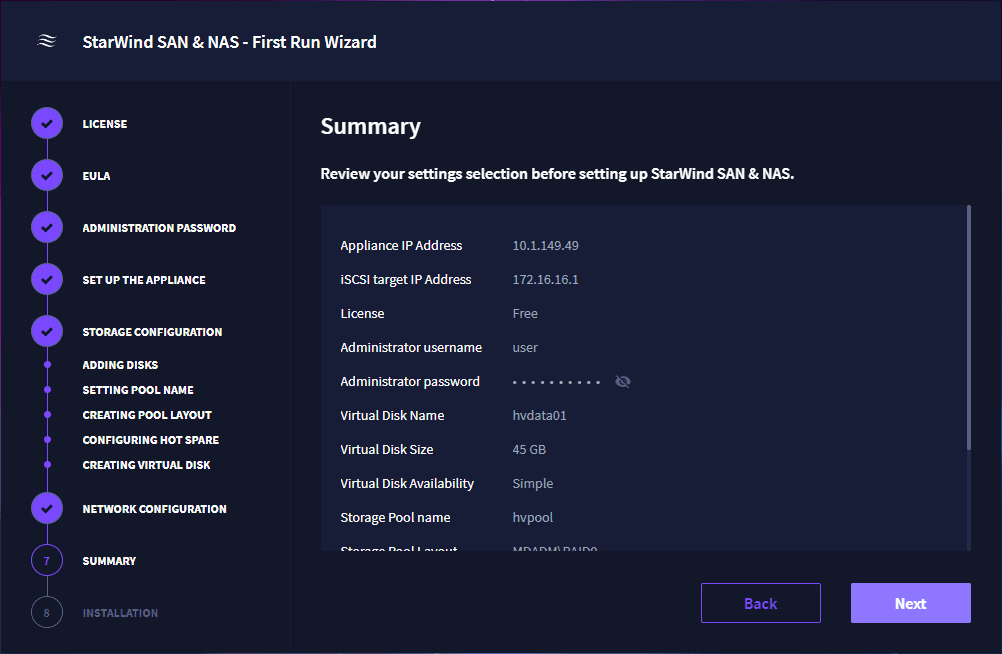Click the Back button

pos(760,603)
